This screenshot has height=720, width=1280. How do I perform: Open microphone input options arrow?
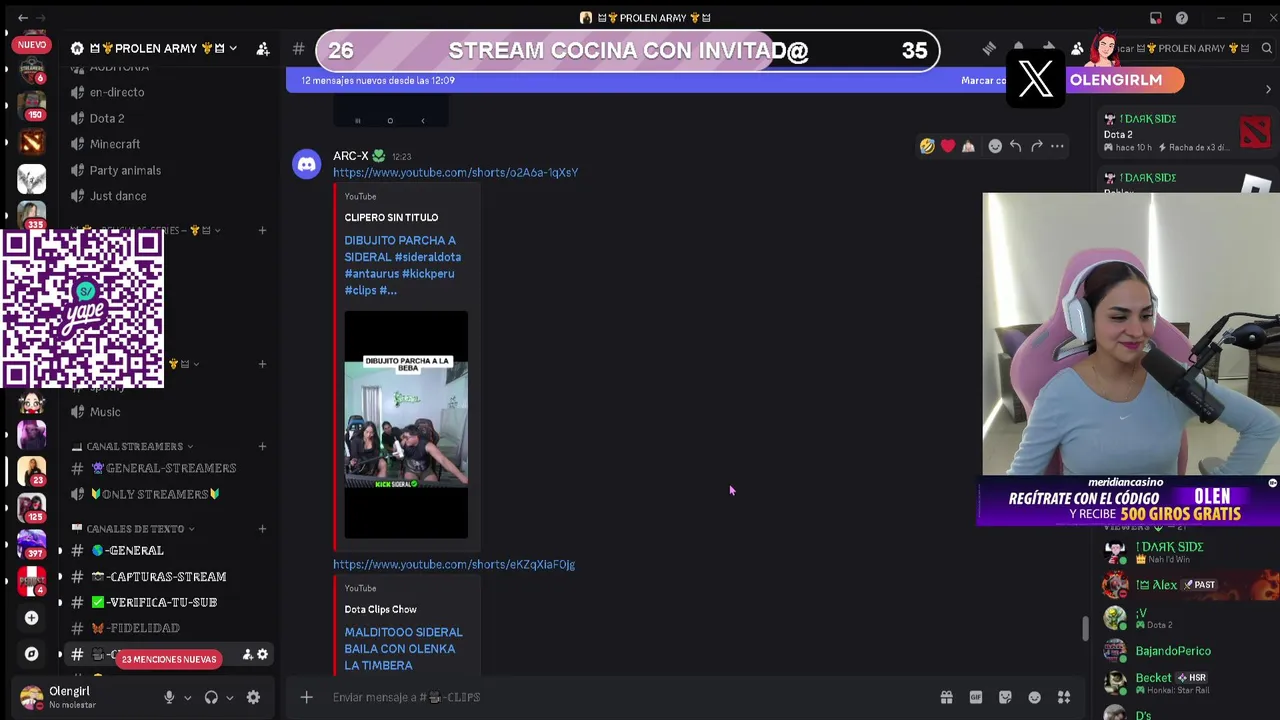tap(187, 698)
